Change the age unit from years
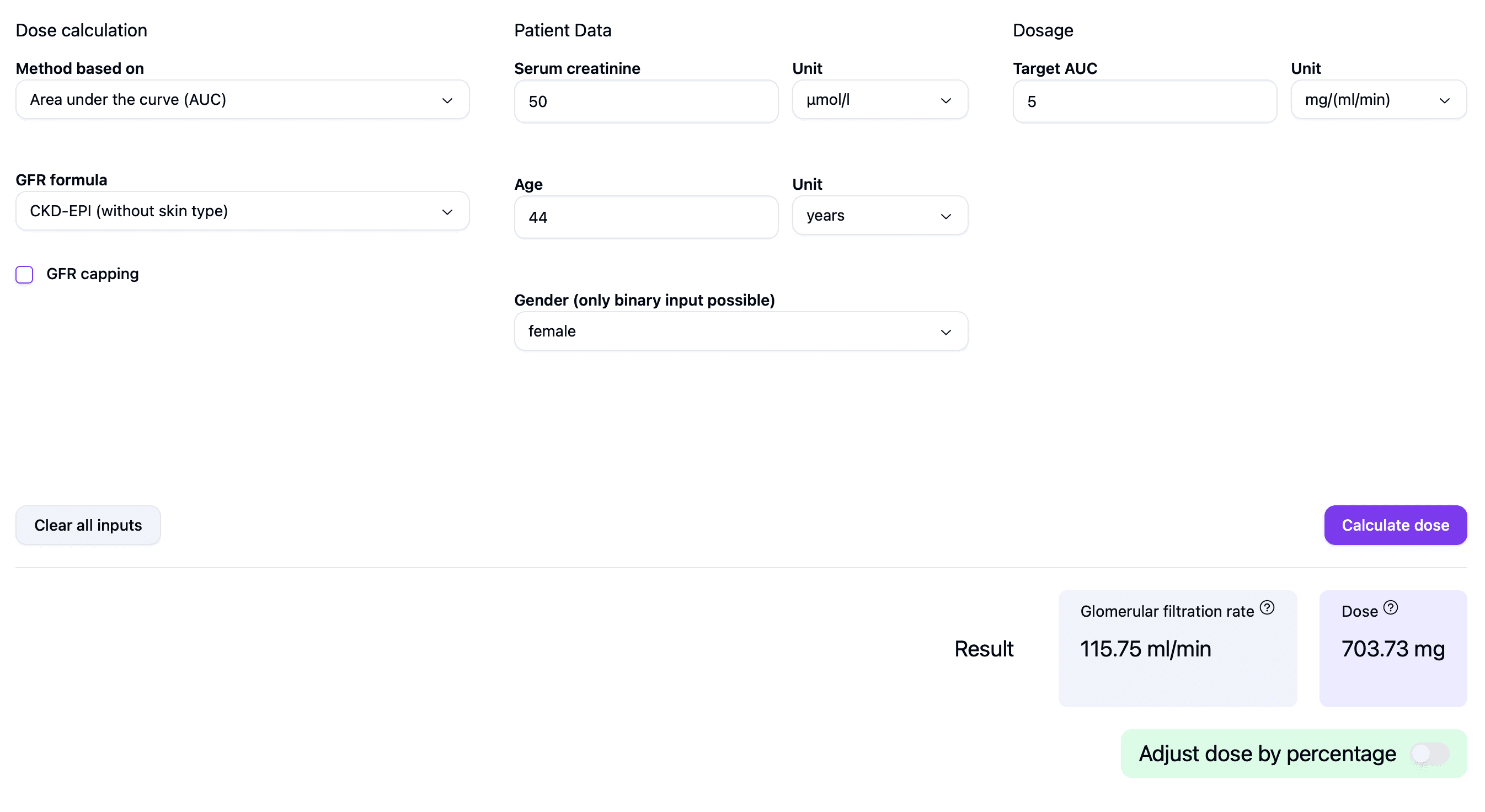Screen dimensions: 1485x812 (879, 216)
